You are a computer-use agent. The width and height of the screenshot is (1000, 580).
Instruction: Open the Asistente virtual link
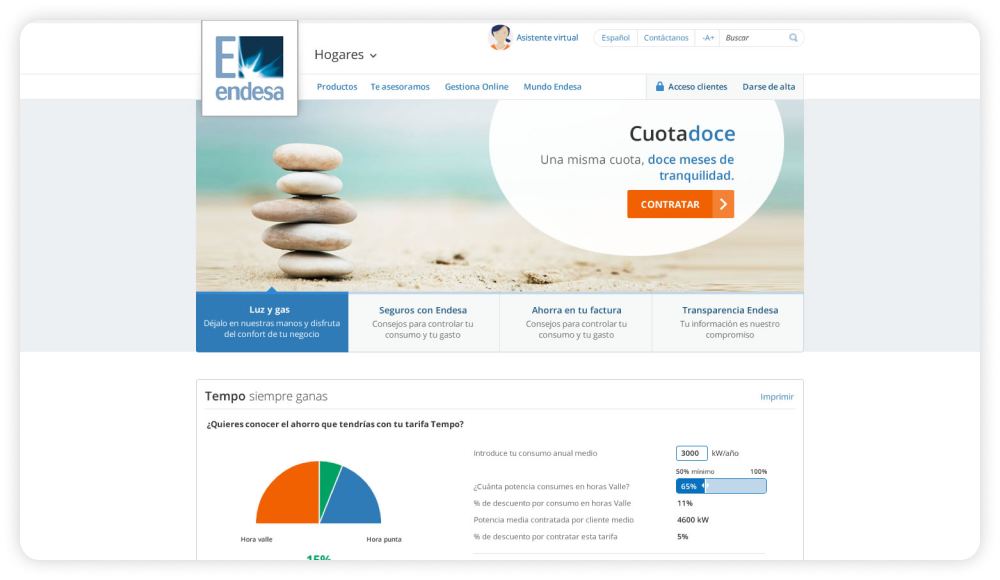547,38
